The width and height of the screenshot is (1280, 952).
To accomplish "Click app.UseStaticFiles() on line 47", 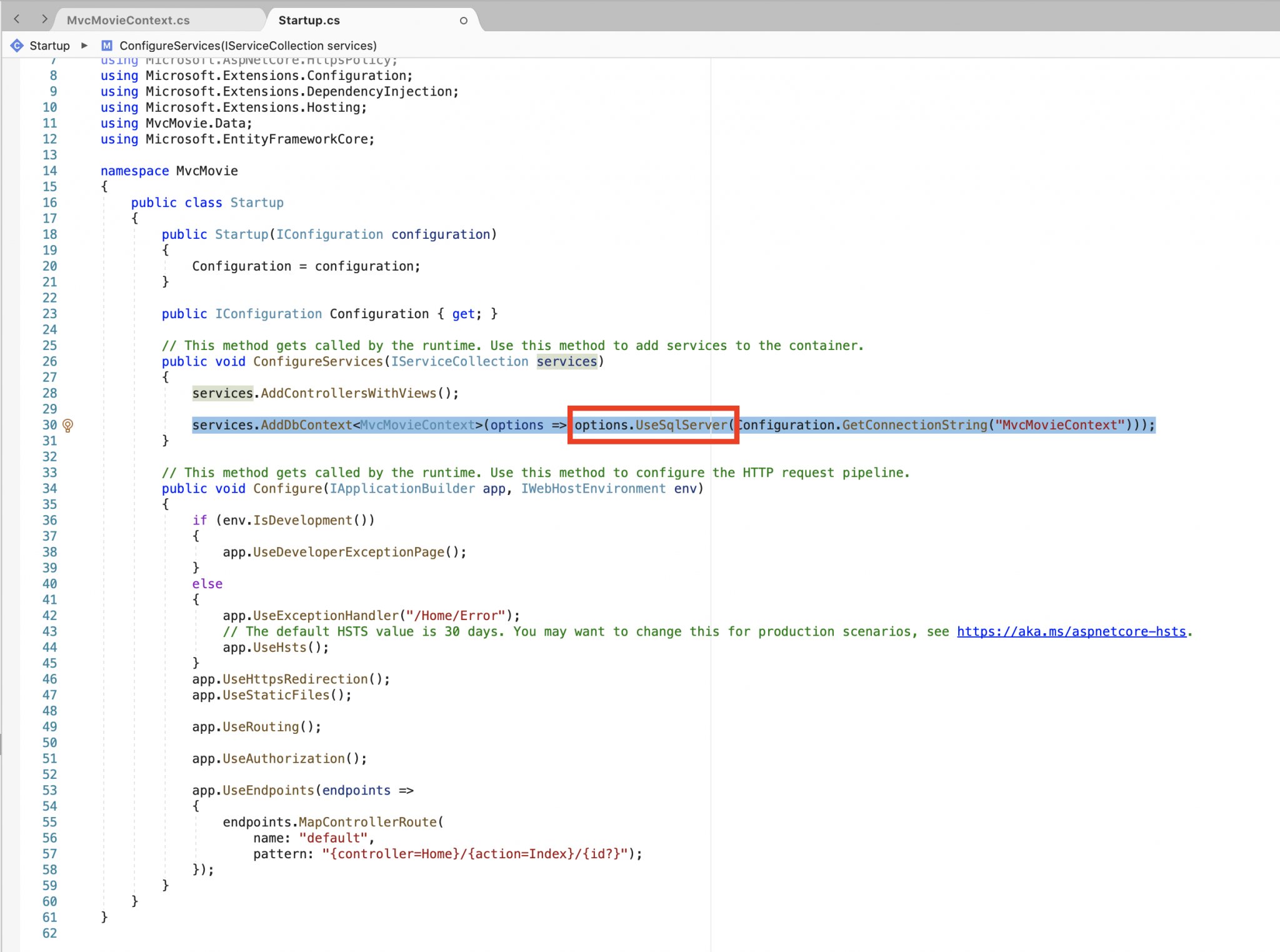I will click(x=272, y=695).
